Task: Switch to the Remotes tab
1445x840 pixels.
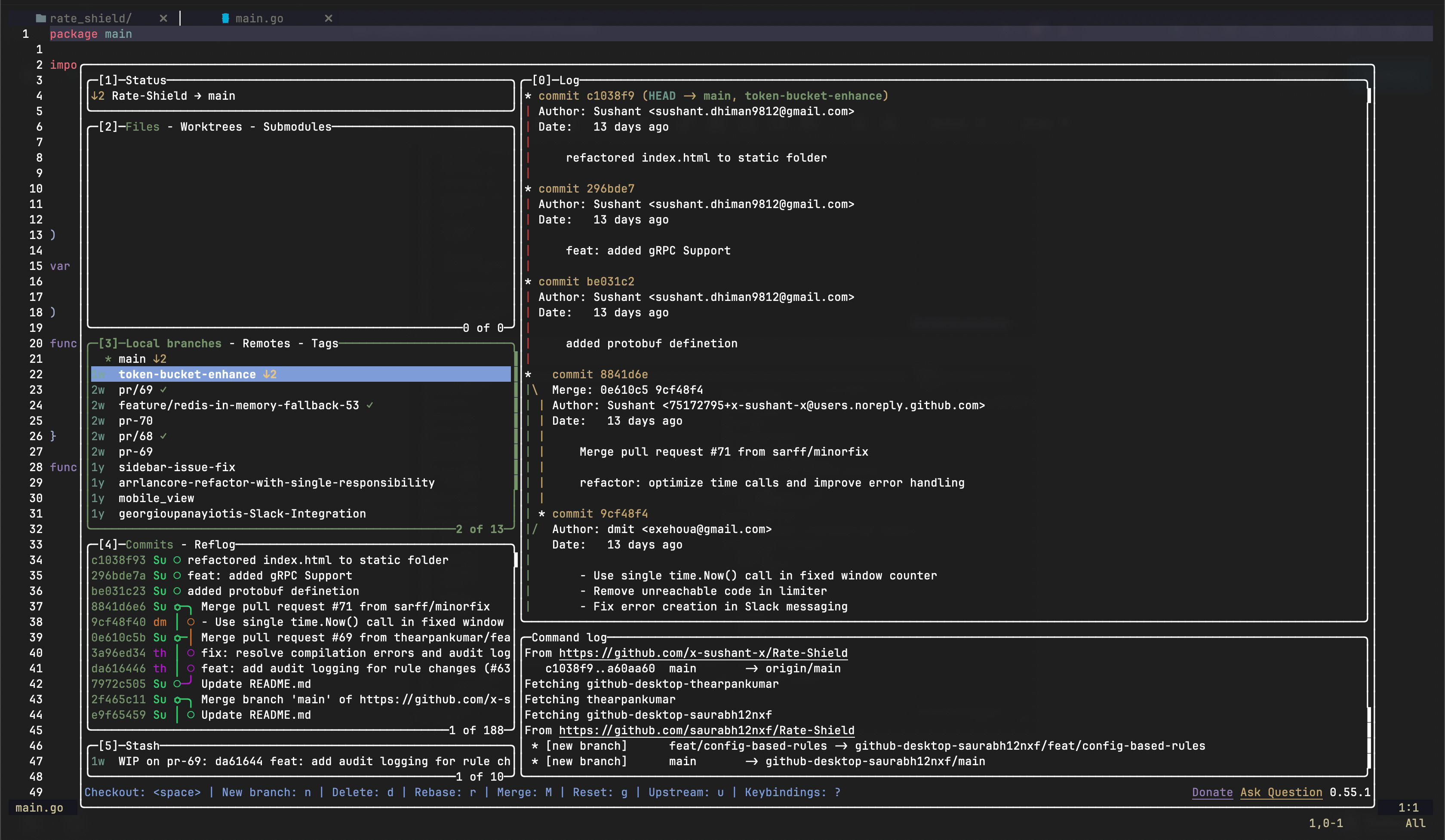Action: 266,343
